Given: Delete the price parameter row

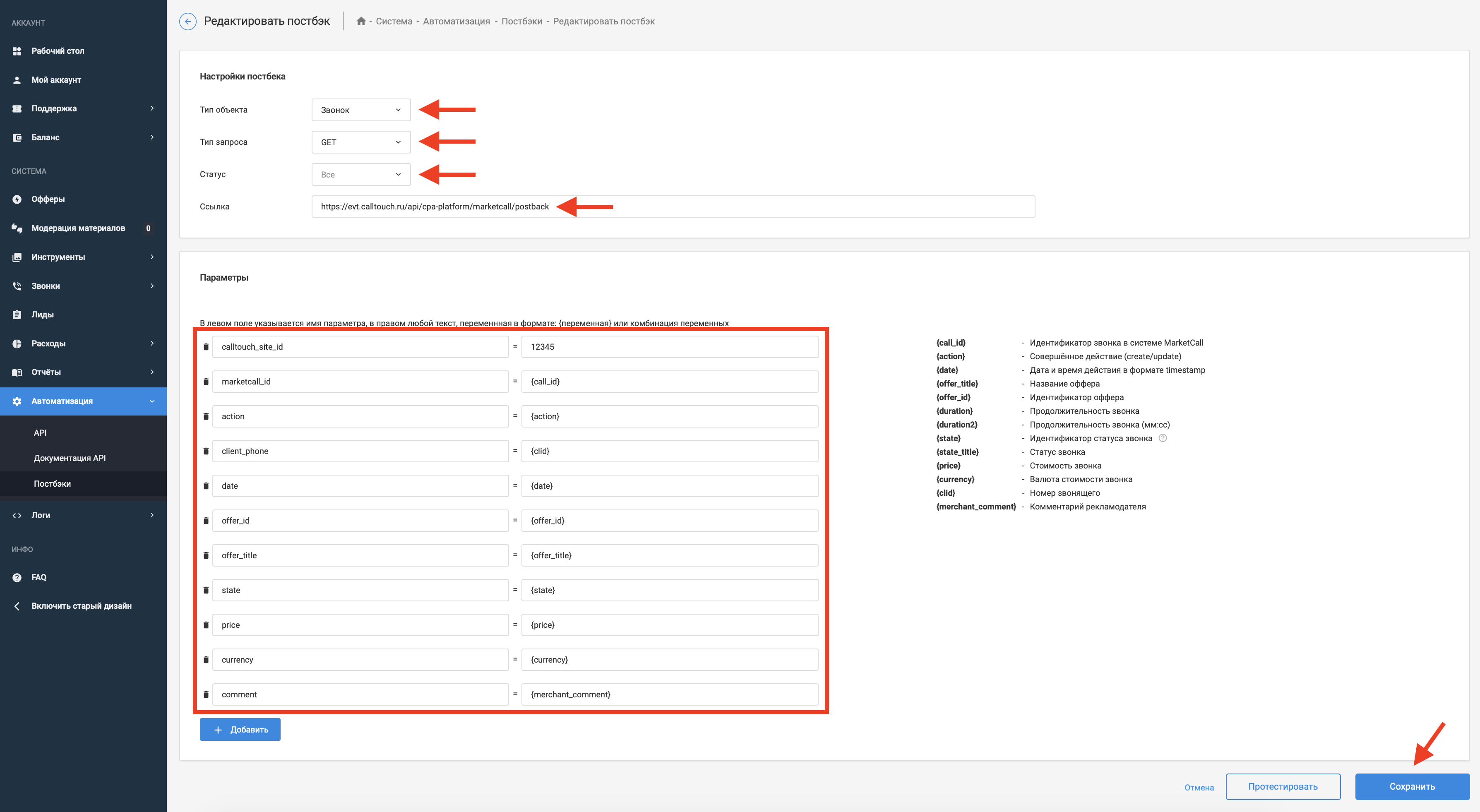Looking at the screenshot, I should [206, 625].
